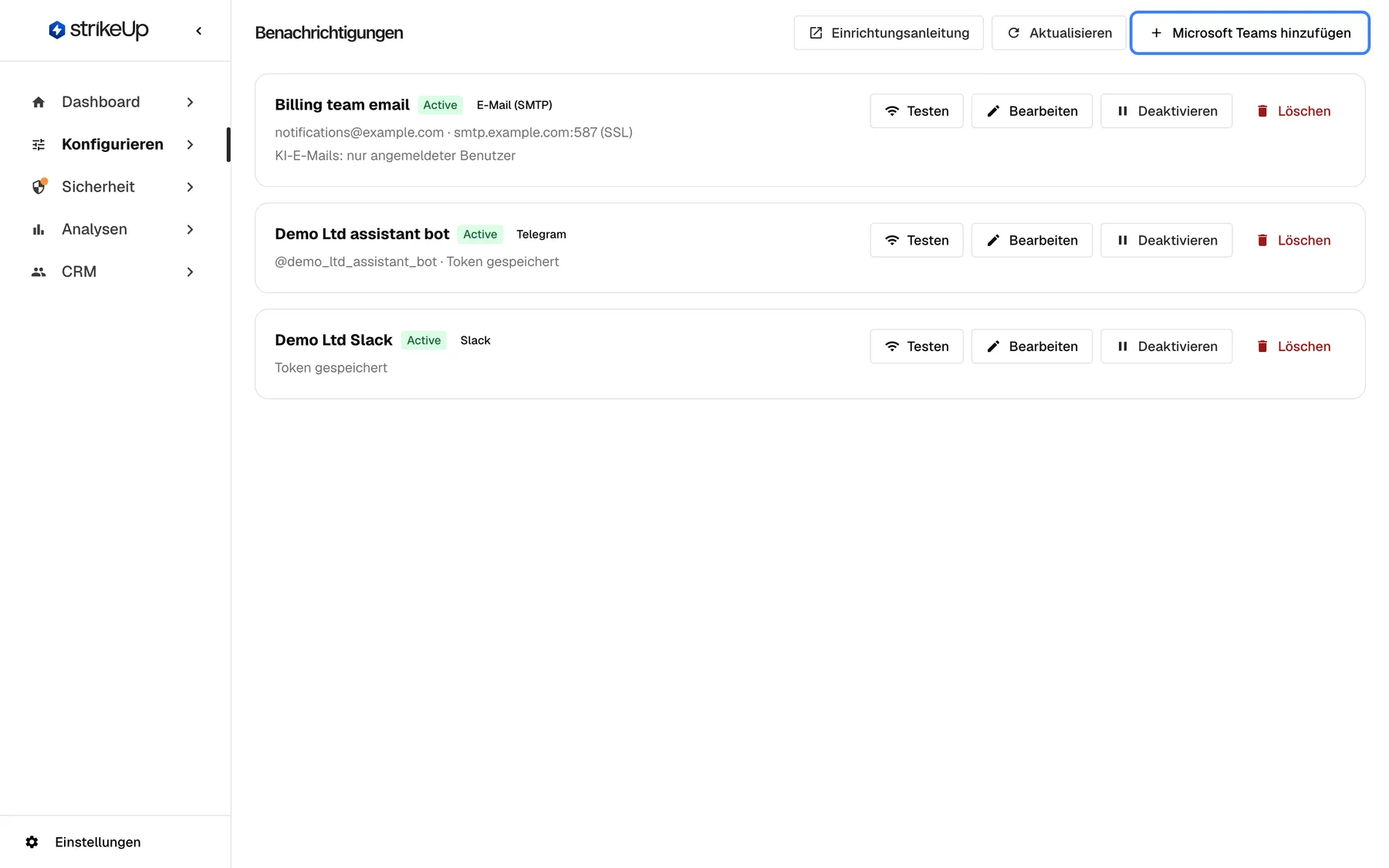
Task: Click the Sicherheit shield icon
Action: [39, 187]
